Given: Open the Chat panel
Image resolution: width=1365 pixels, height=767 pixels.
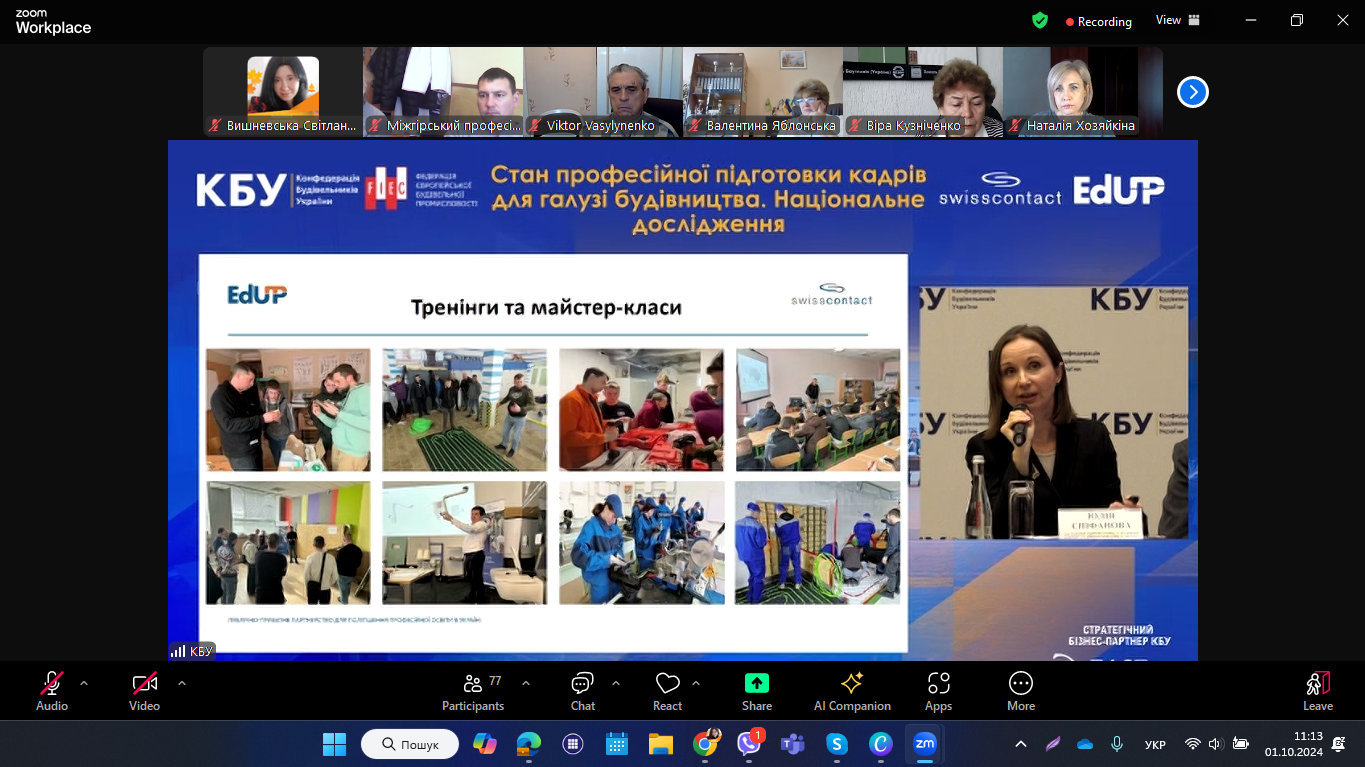Looking at the screenshot, I should pos(582,690).
